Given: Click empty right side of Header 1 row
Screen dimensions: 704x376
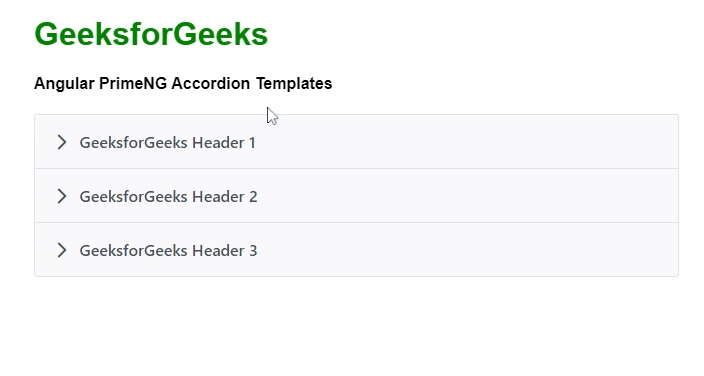Looking at the screenshot, I should (494, 142).
